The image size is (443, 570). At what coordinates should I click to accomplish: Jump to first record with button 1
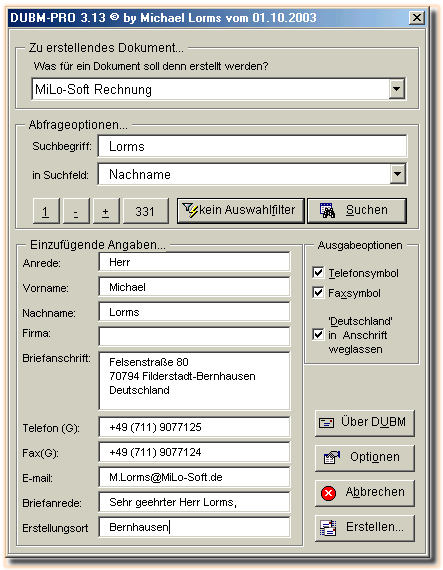click(46, 211)
